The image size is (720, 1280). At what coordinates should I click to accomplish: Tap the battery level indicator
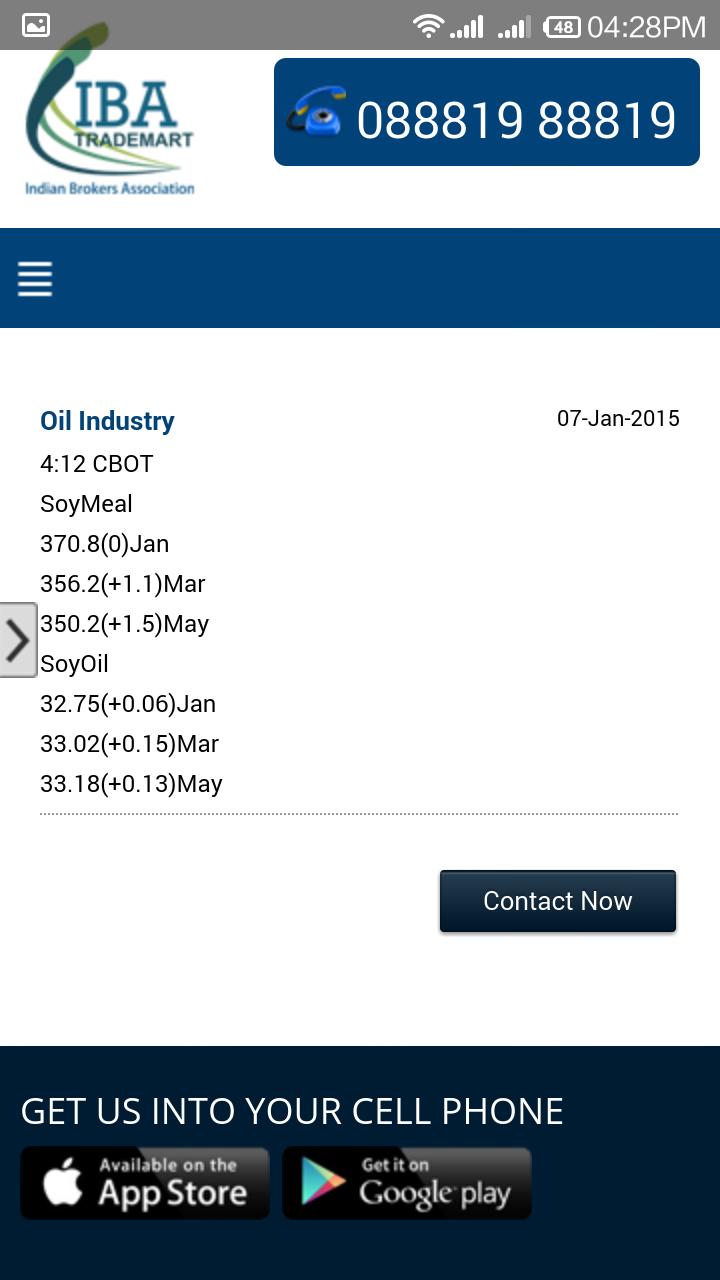(x=561, y=27)
